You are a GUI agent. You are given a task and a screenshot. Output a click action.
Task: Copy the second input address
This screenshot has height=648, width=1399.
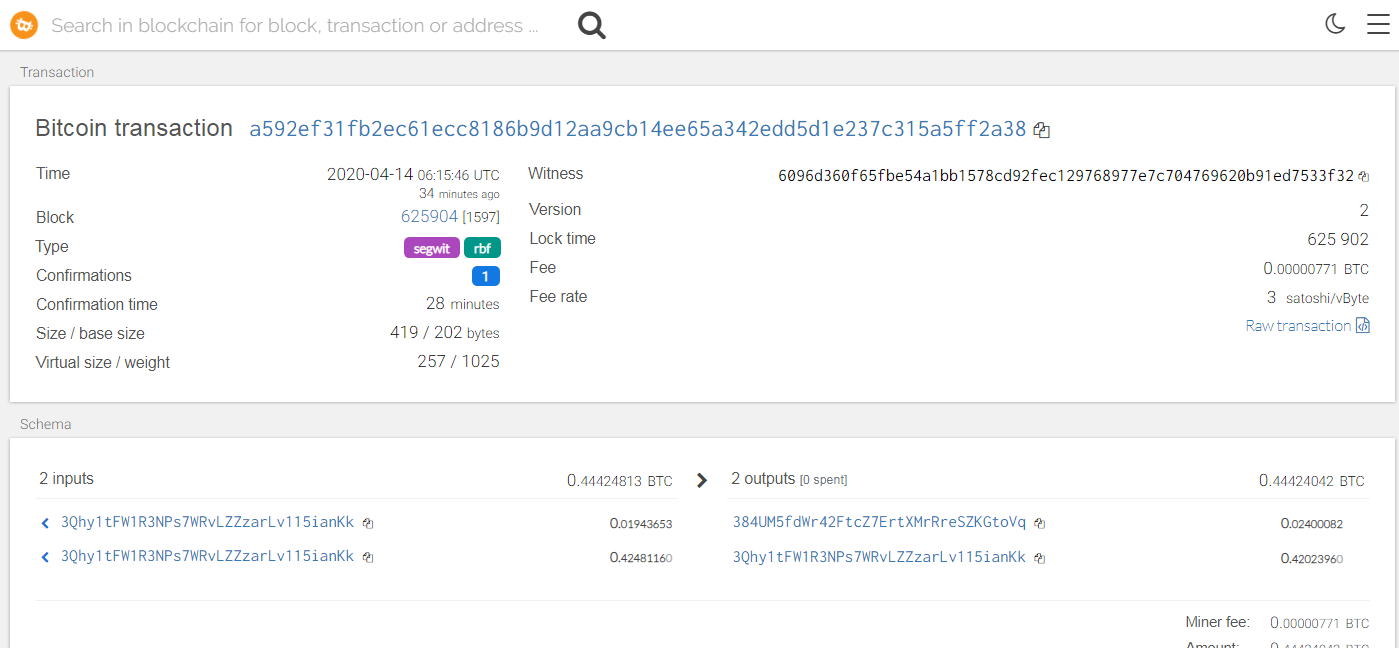tap(368, 557)
